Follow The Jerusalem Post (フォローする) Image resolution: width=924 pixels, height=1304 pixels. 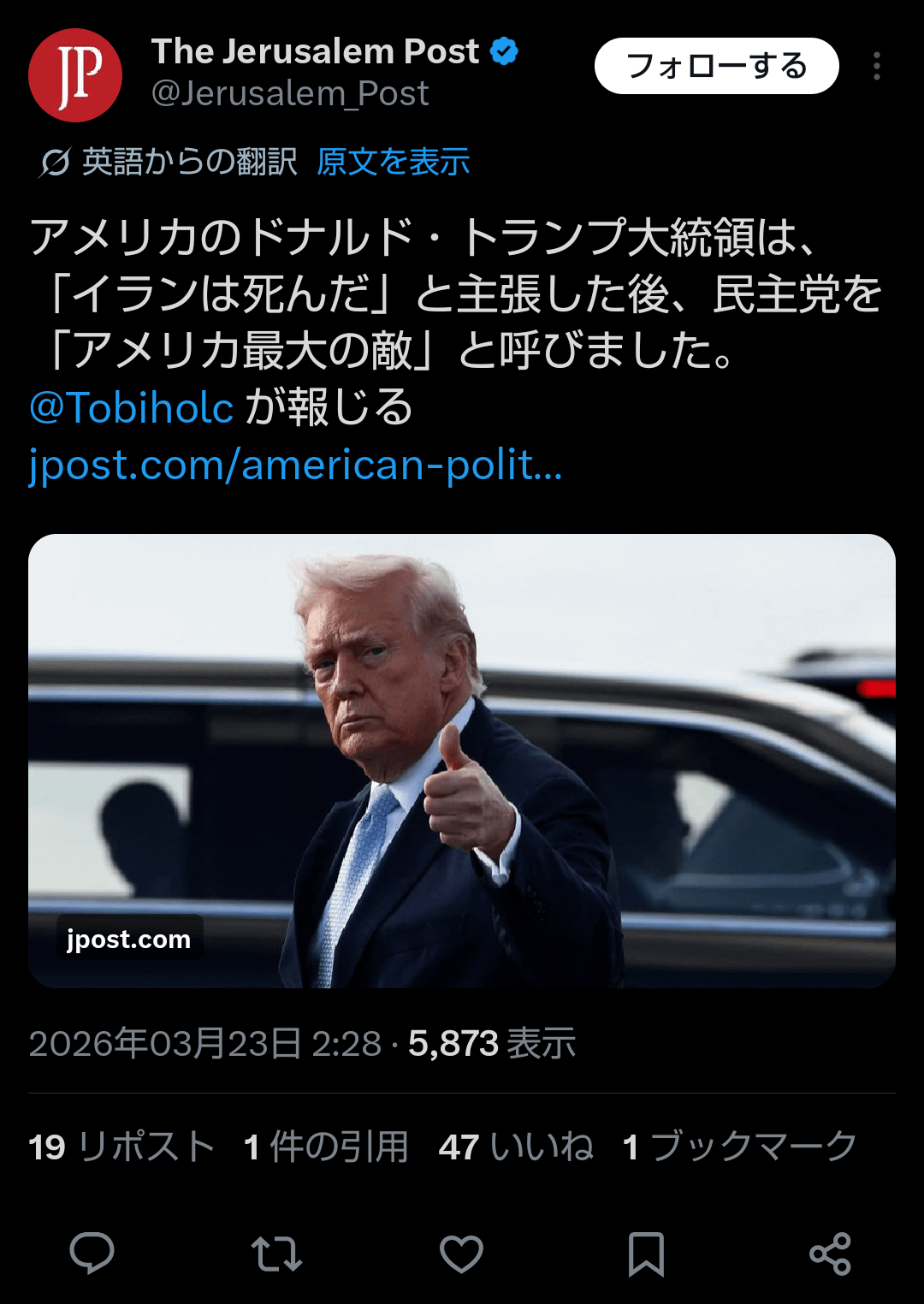[x=717, y=66]
